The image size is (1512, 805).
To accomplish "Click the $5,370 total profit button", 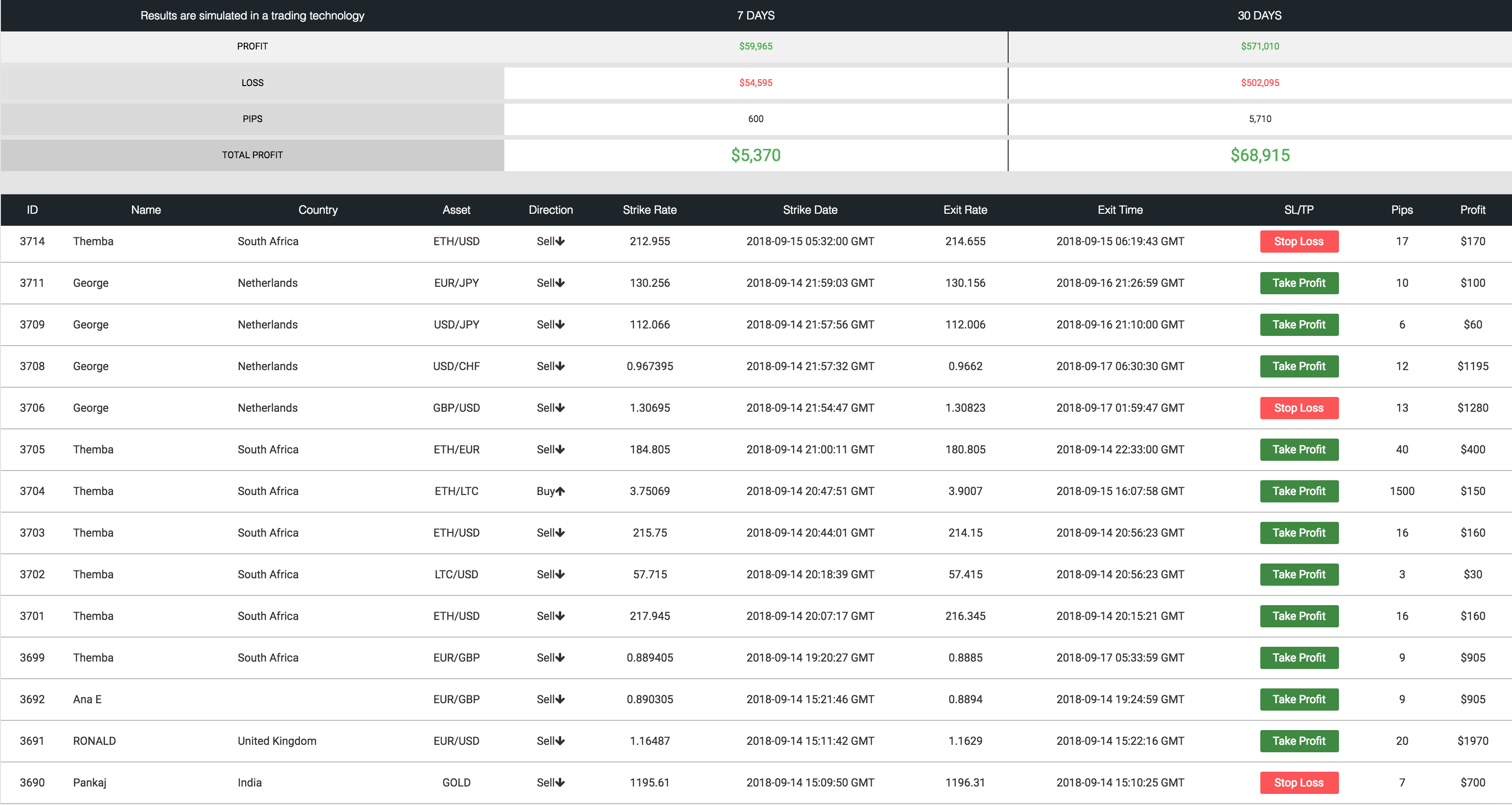I will pos(756,155).
